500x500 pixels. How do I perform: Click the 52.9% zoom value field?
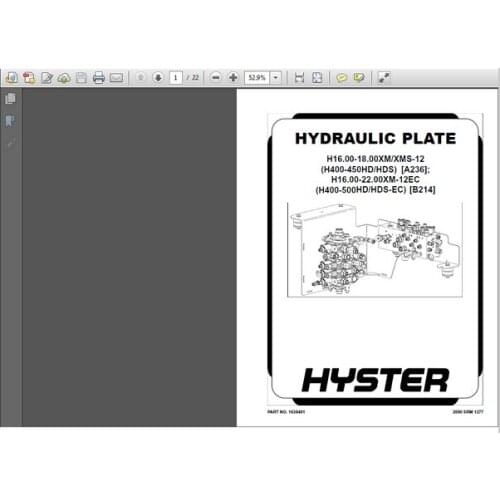coord(257,78)
